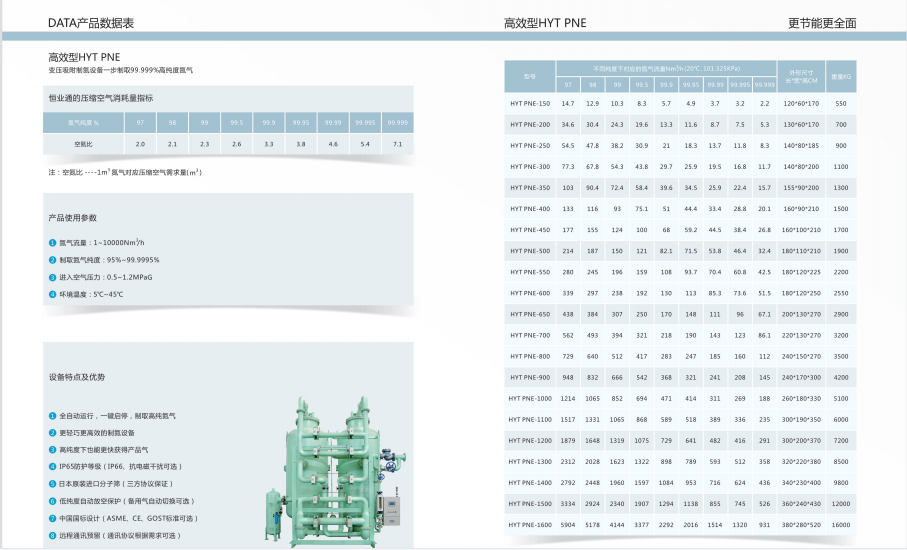Select the HYT PNE-1600 model row label
The width and height of the screenshot is (907, 550).
point(529,525)
